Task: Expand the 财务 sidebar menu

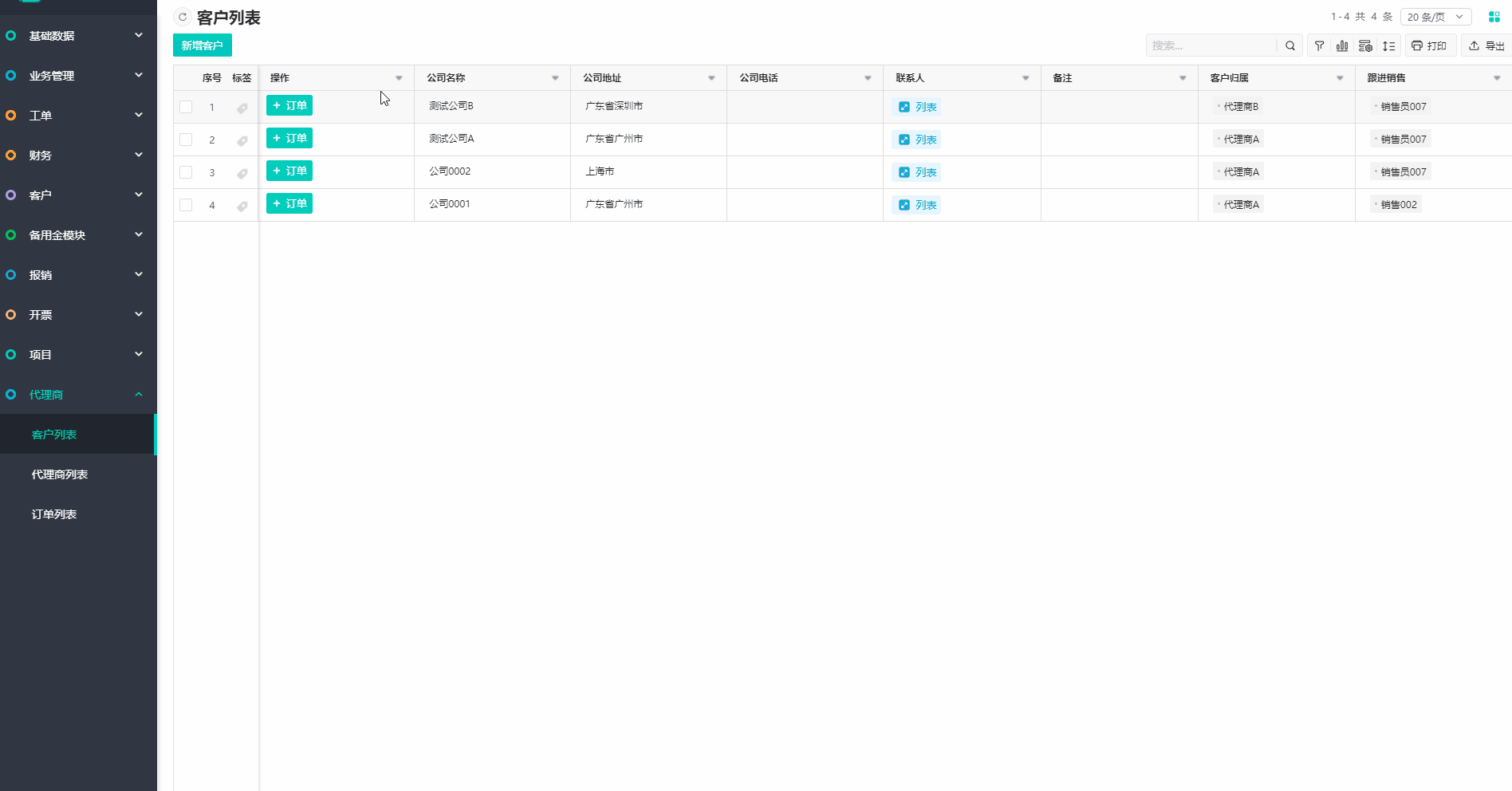Action: [78, 155]
